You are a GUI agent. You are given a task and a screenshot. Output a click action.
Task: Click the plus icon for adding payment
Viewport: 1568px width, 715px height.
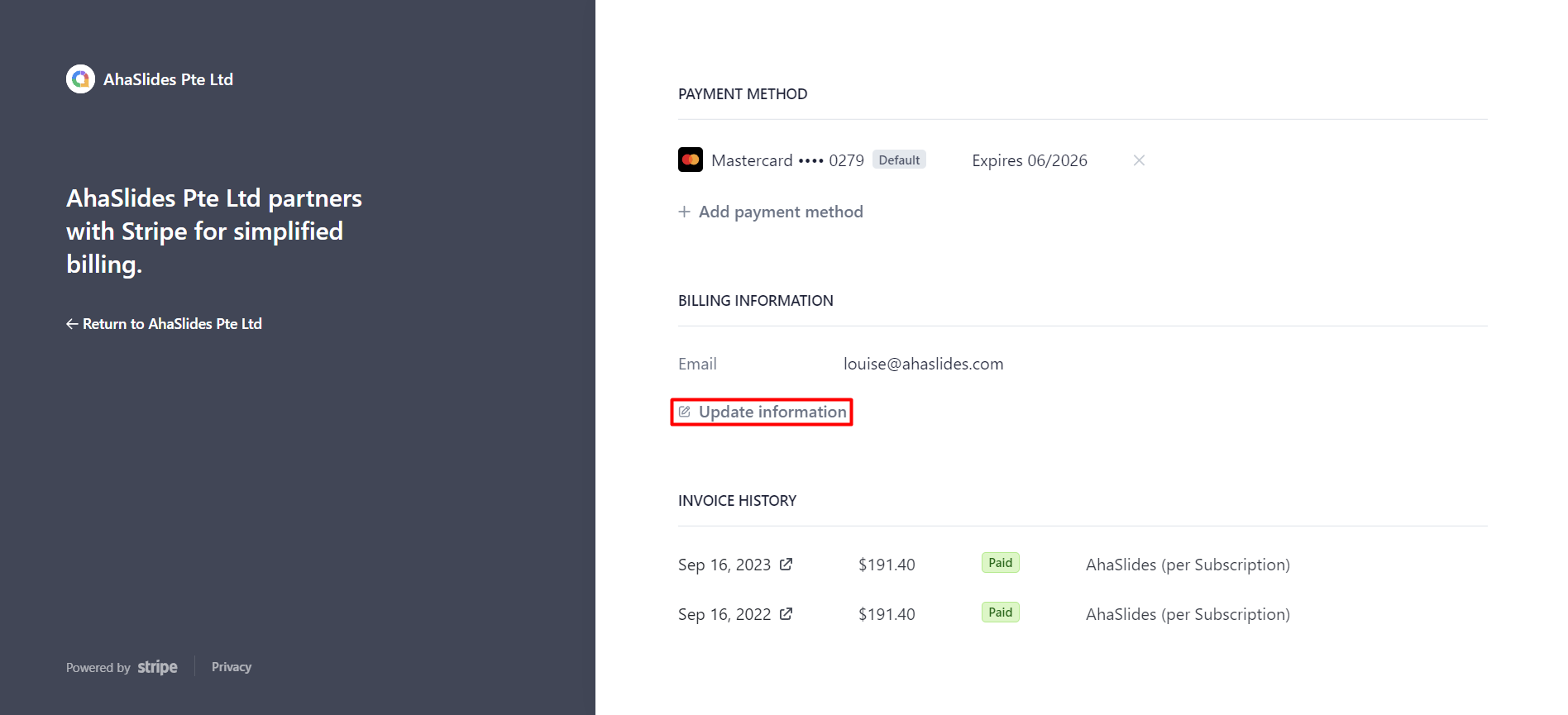pyautogui.click(x=684, y=212)
